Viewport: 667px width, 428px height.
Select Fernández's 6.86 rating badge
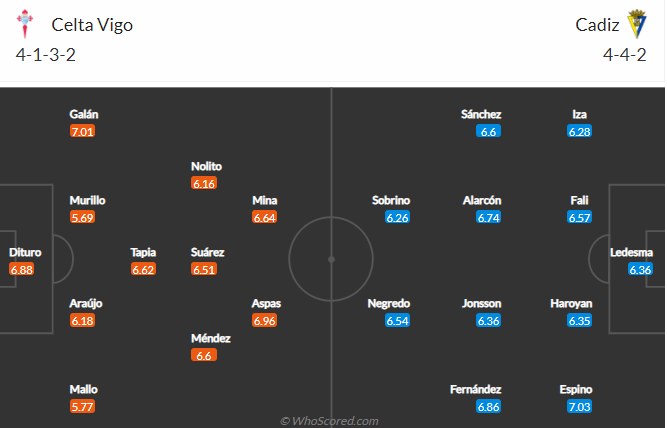tap(488, 407)
